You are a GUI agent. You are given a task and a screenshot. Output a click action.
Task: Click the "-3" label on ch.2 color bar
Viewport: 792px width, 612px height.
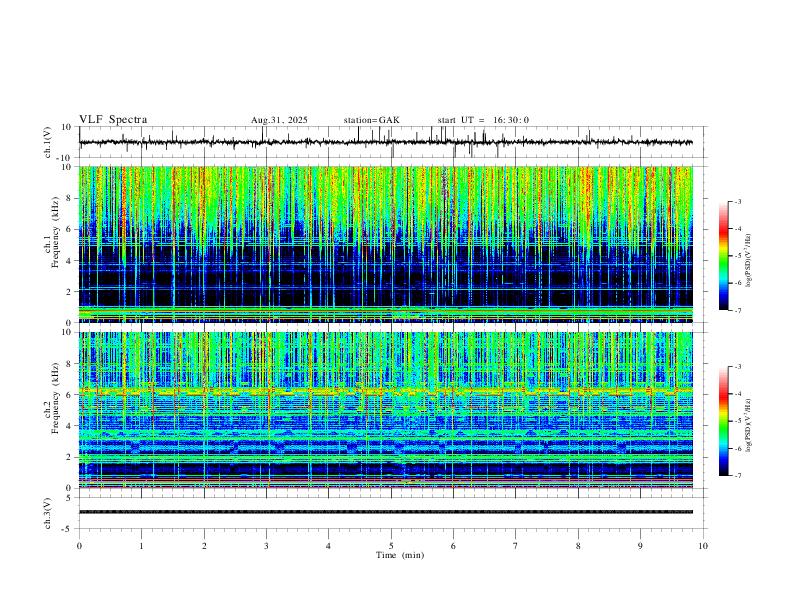(737, 367)
